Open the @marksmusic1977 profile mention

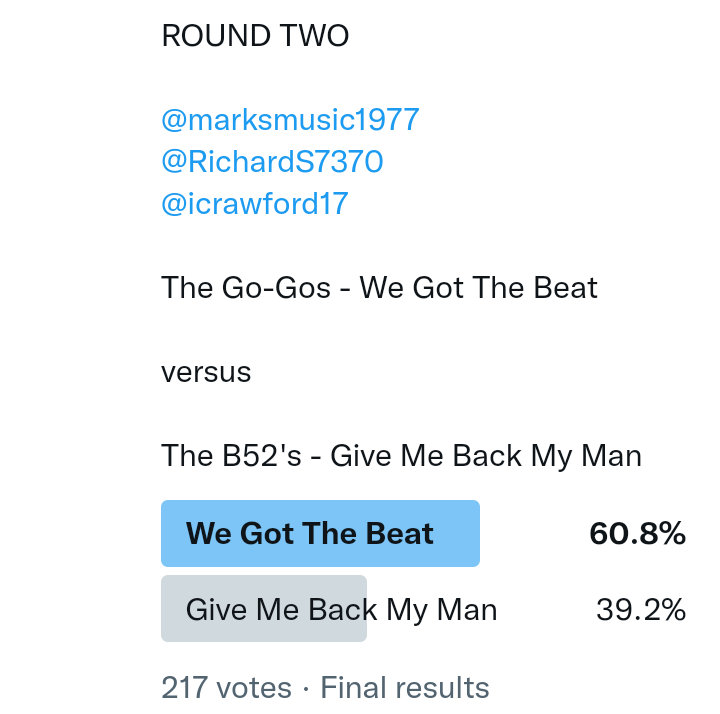290,120
